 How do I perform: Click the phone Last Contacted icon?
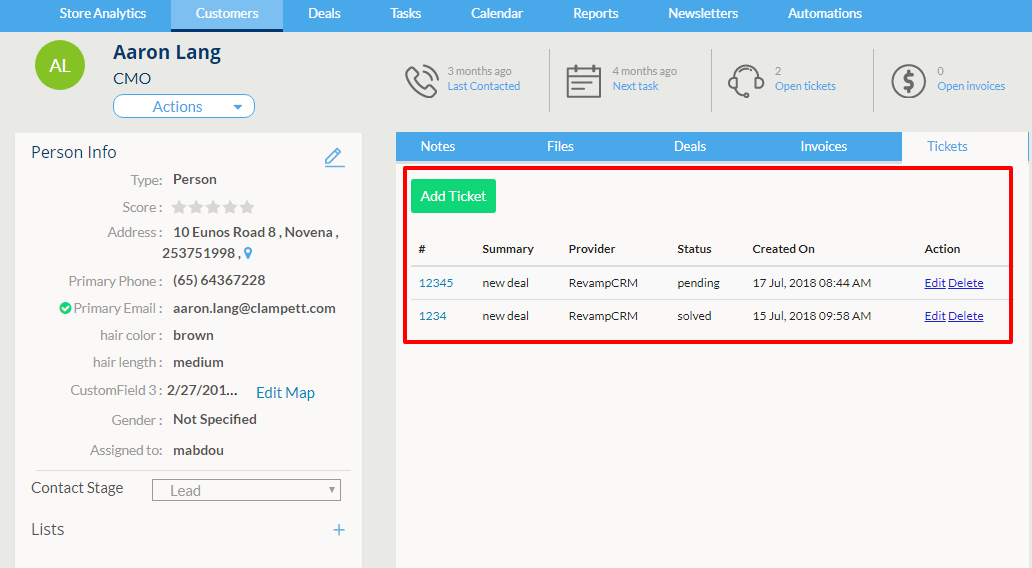click(422, 81)
